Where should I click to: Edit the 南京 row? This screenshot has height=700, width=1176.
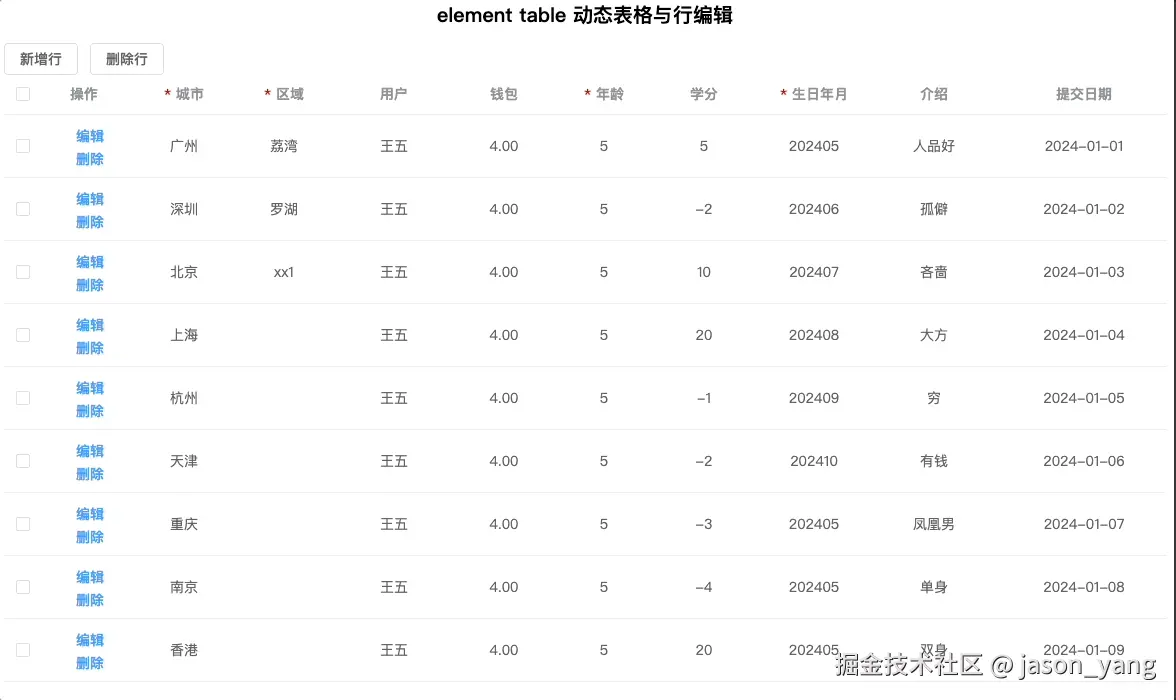tap(89, 576)
